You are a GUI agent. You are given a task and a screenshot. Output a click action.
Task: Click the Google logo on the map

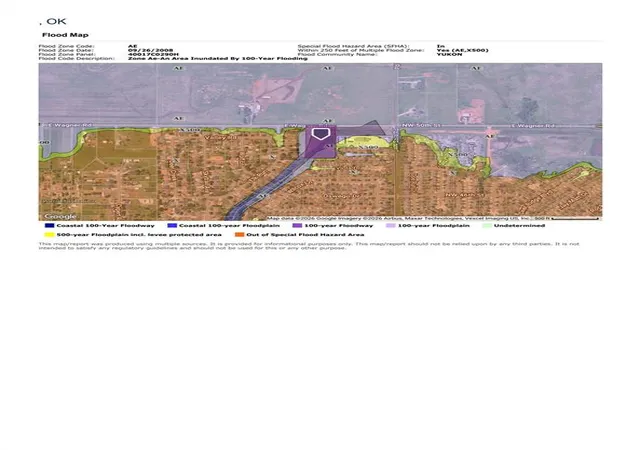click(x=60, y=216)
